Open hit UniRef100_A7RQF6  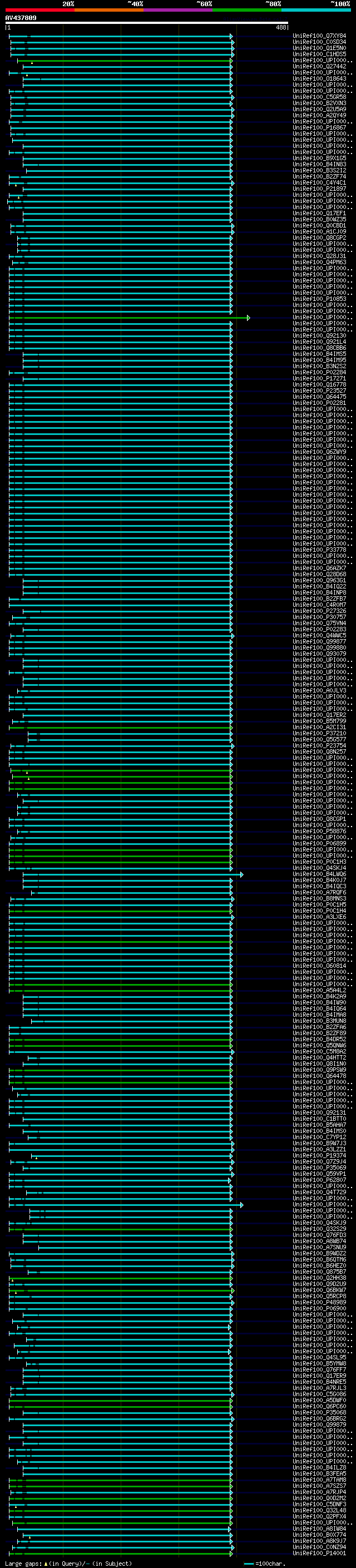click(319, 892)
